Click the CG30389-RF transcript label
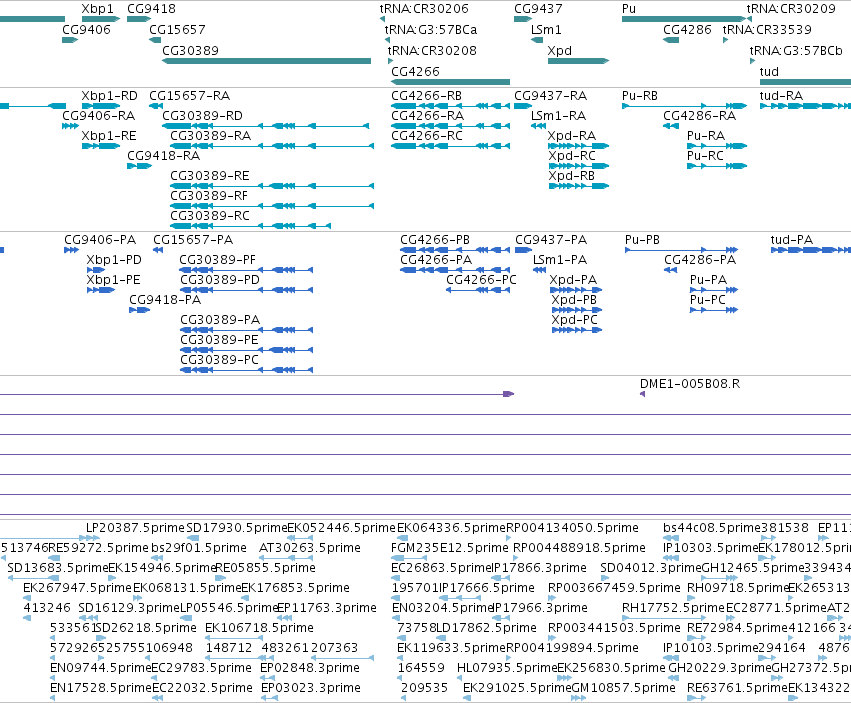 coord(209,195)
